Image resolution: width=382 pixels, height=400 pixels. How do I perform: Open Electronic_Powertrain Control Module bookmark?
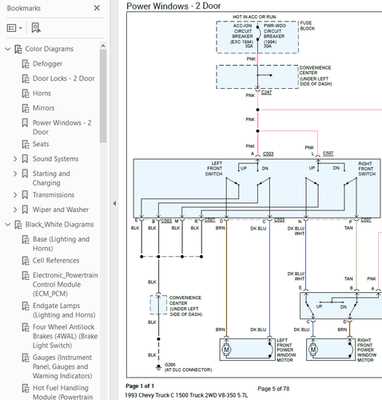coord(65,284)
